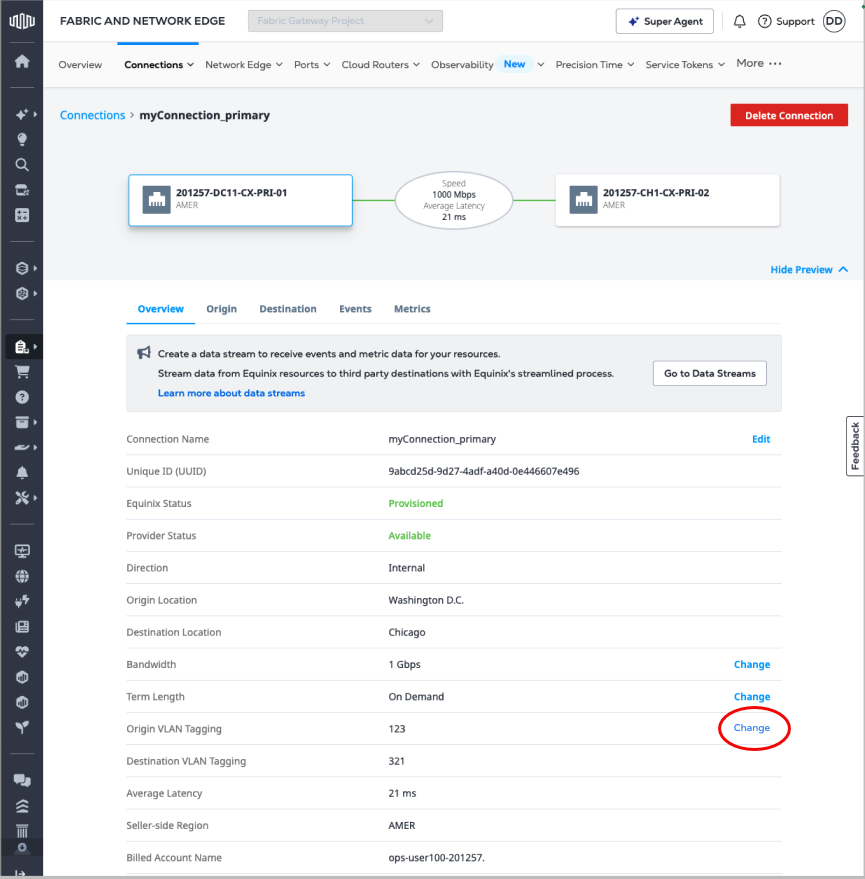Screen dimensions: 865x879
Task: Open notifications bell in top header
Action: click(x=739, y=21)
